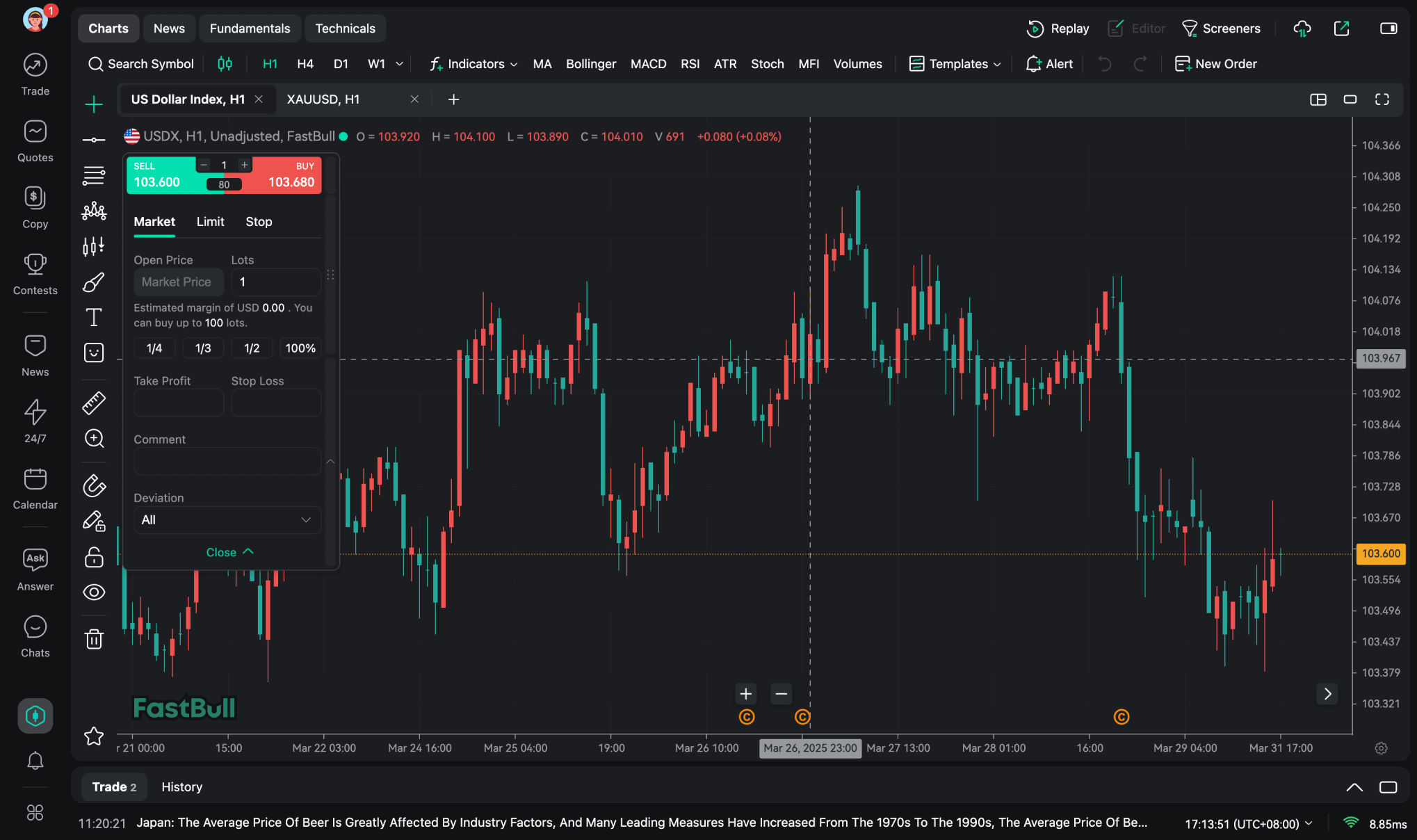Screen dimensions: 1417x840
Task: Click the 100% lots button
Action: (x=300, y=348)
